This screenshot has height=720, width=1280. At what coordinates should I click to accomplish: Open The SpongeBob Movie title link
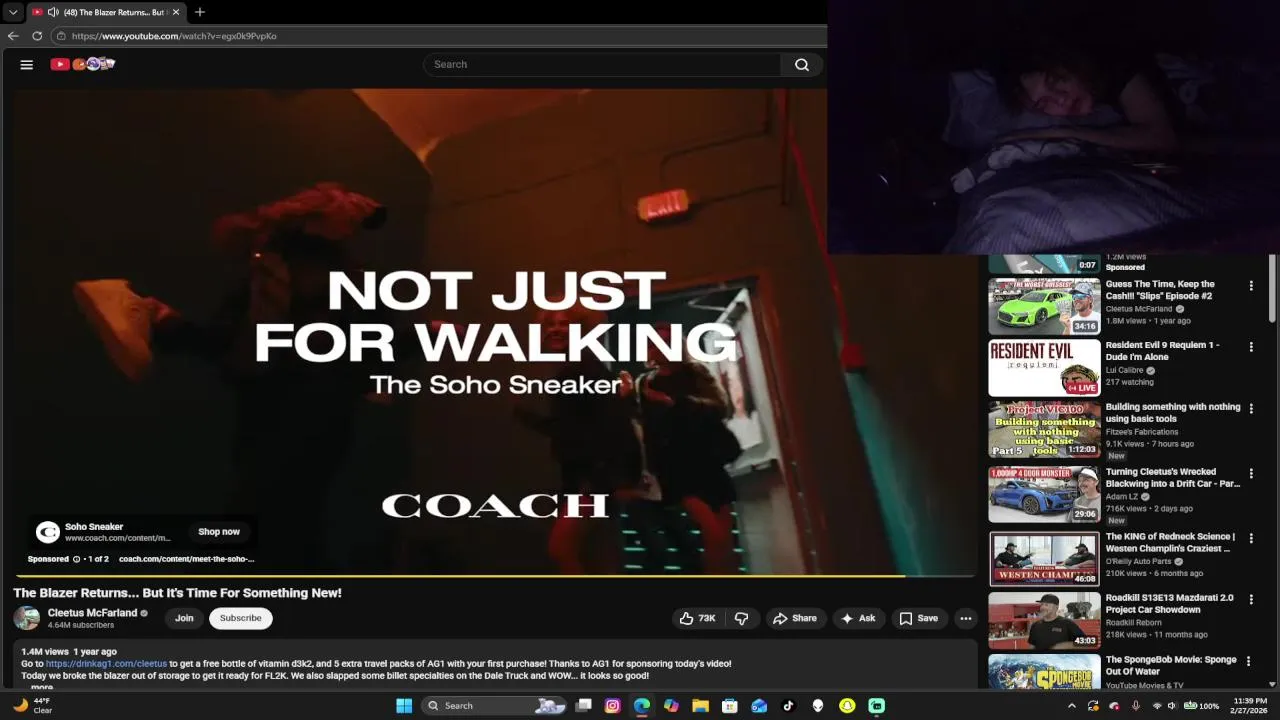point(1171,666)
